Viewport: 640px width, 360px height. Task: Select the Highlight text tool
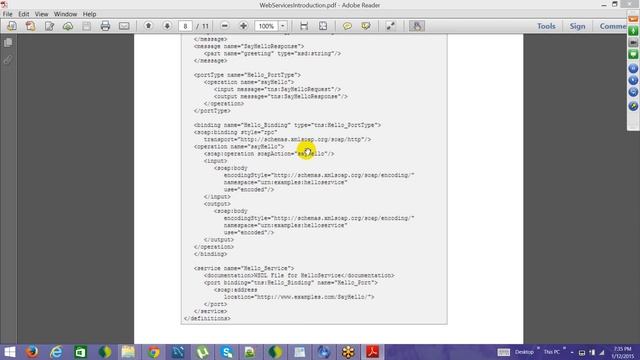tap(366, 26)
